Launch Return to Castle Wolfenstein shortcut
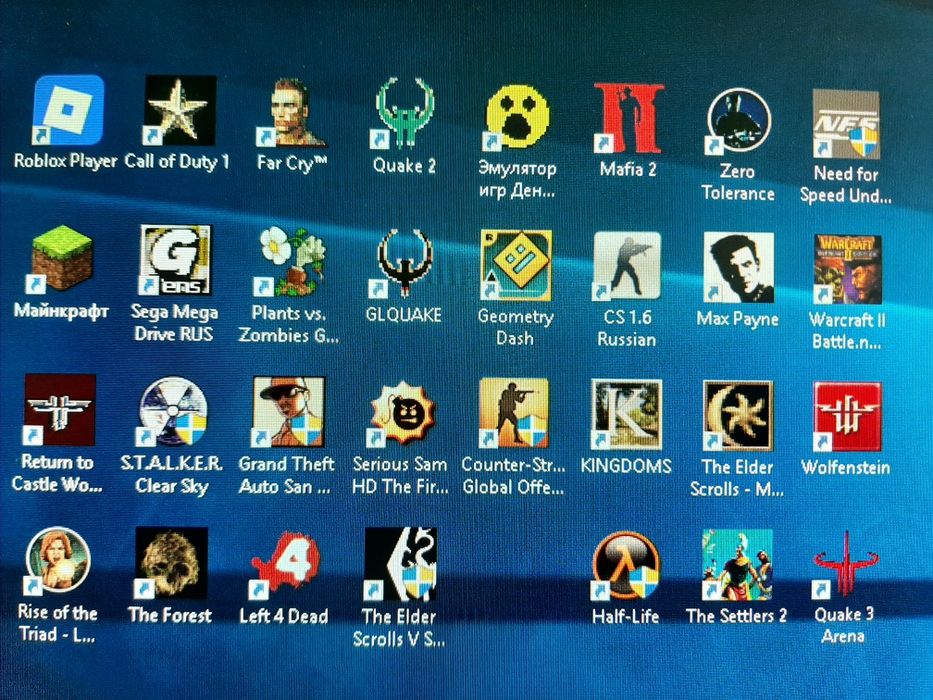Viewport: 933px width, 700px height. tap(59, 410)
